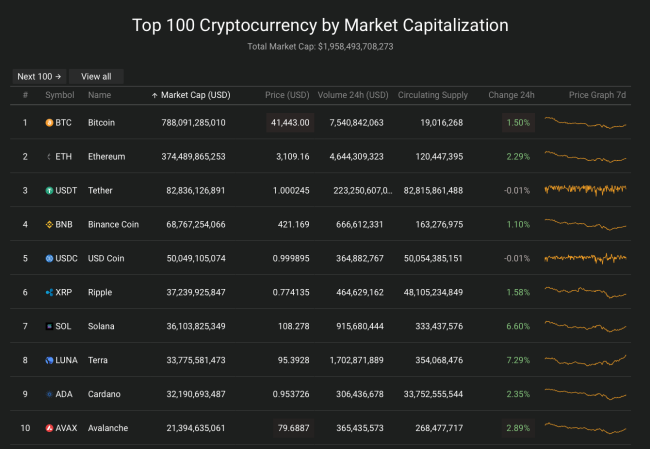This screenshot has width=650, height=449.
Task: Click the Terra LUNA coin icon
Action: pos(49,361)
